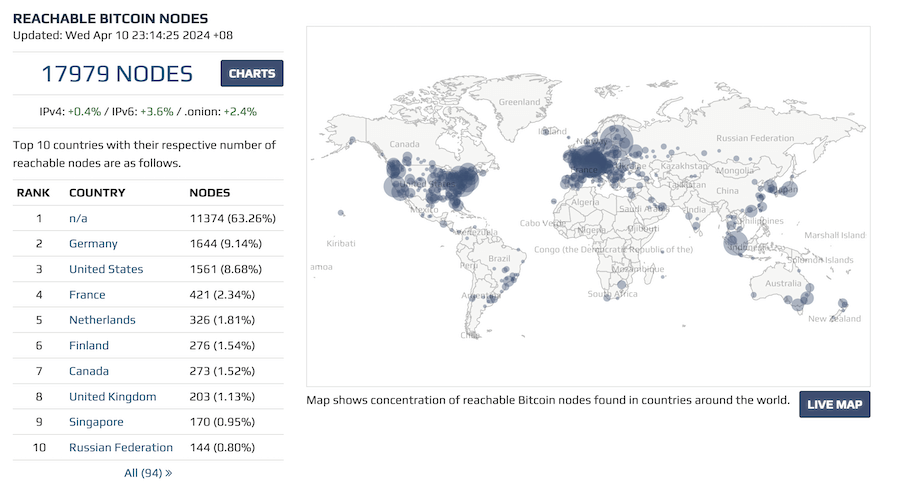This screenshot has width=900, height=489.
Task: Open the Netherlands country link
Action: click(x=102, y=320)
